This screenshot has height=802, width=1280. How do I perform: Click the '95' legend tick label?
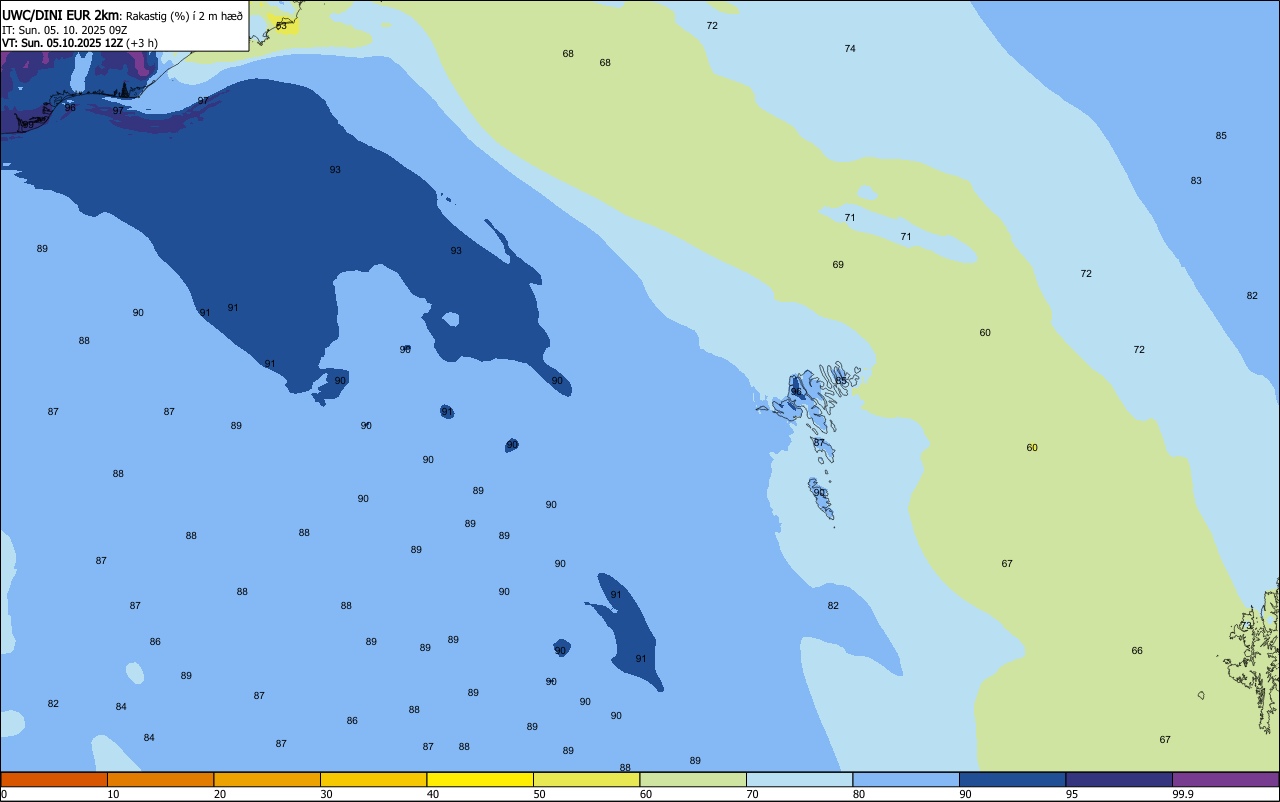pyautogui.click(x=1072, y=794)
